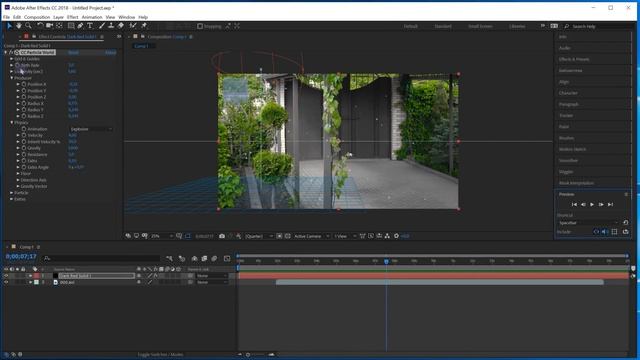Select the Pen tool
The width and height of the screenshot is (640, 360).
80,26
